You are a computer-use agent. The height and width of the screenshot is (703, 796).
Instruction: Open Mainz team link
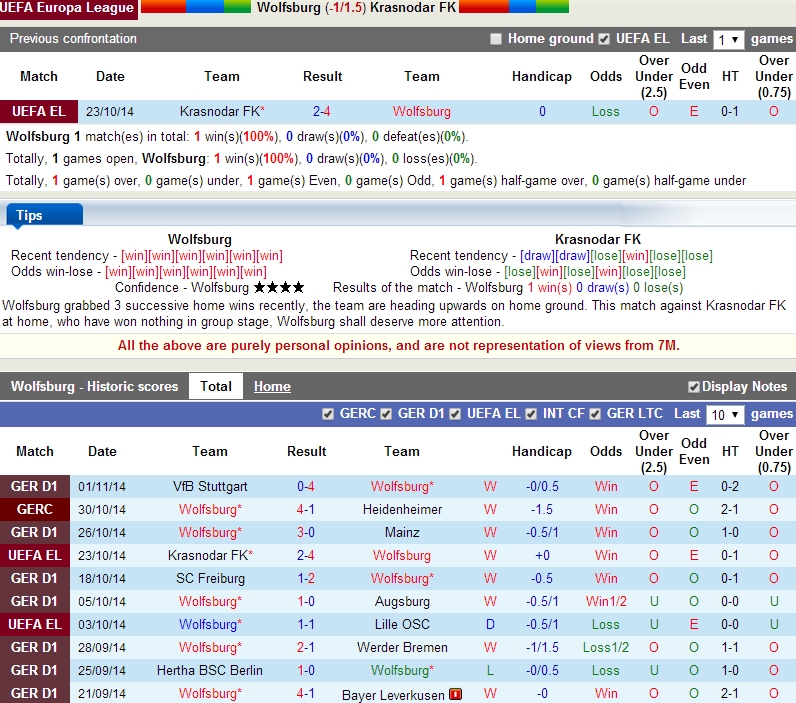click(x=402, y=532)
